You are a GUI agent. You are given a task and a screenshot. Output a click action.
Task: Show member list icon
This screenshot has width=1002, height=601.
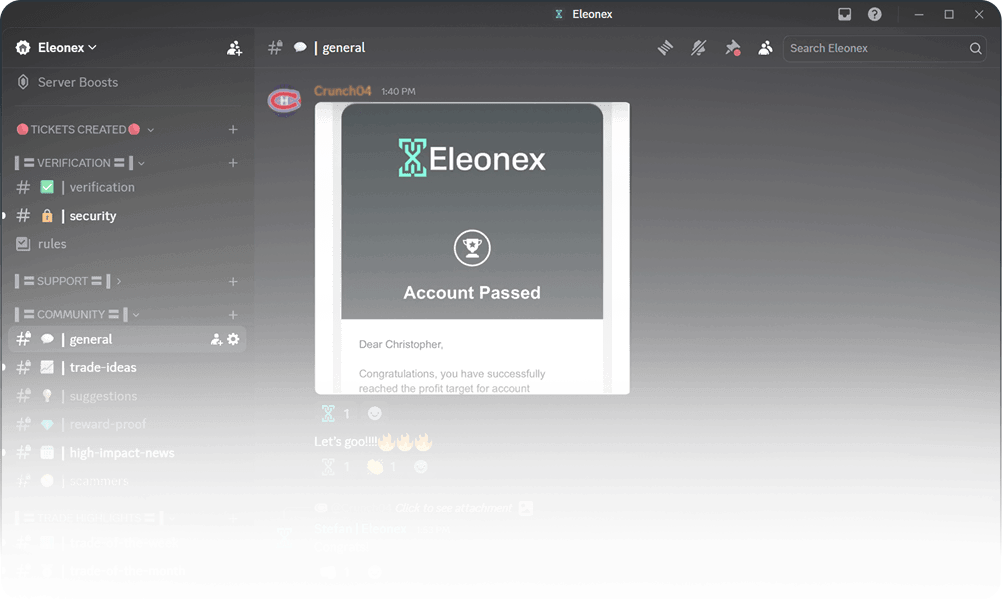coord(765,48)
